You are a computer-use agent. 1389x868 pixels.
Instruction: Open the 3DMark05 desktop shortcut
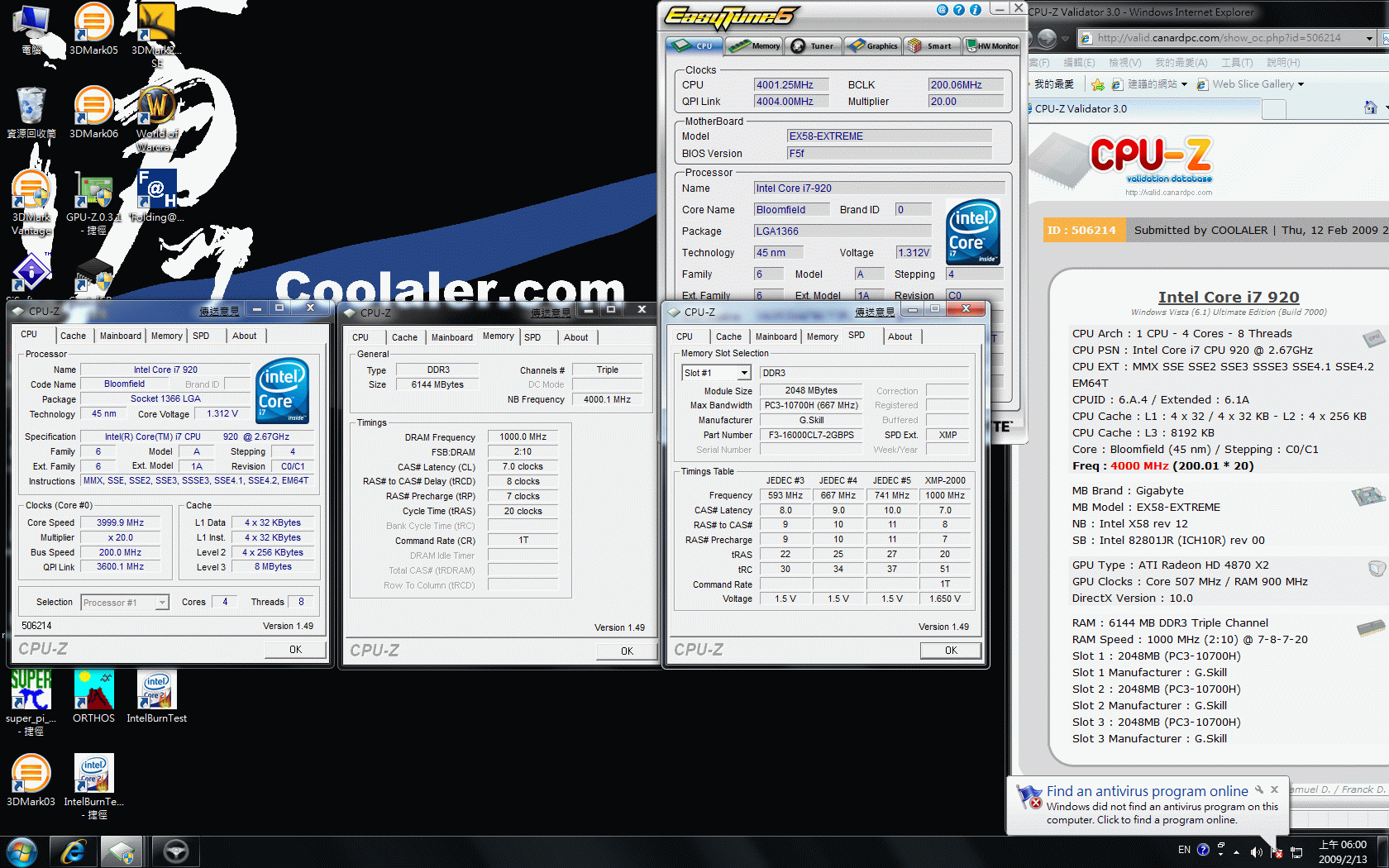pyautogui.click(x=93, y=29)
